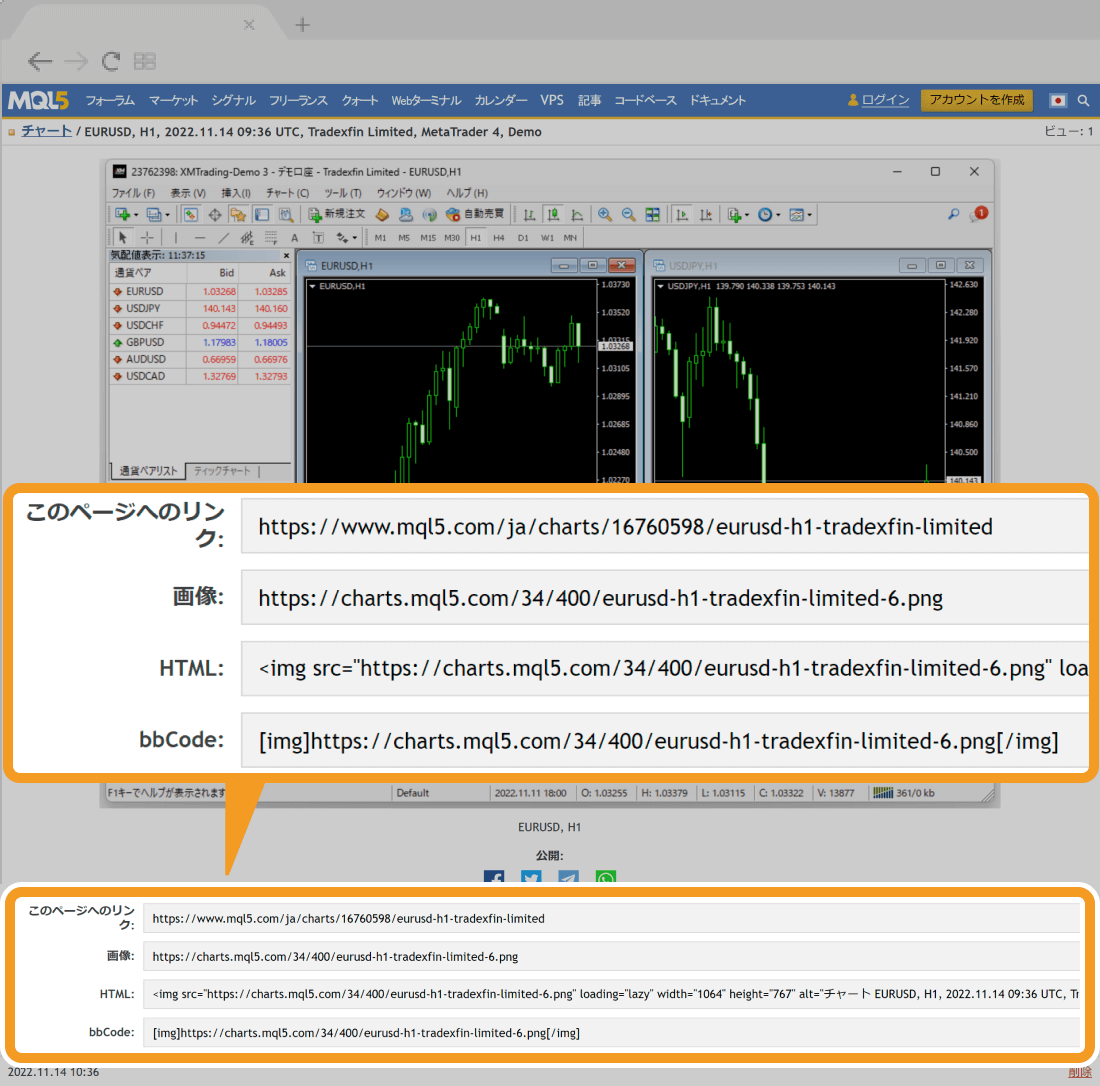Click the チャート breadcrumb link
The height and width of the screenshot is (1086, 1100).
[x=46, y=131]
